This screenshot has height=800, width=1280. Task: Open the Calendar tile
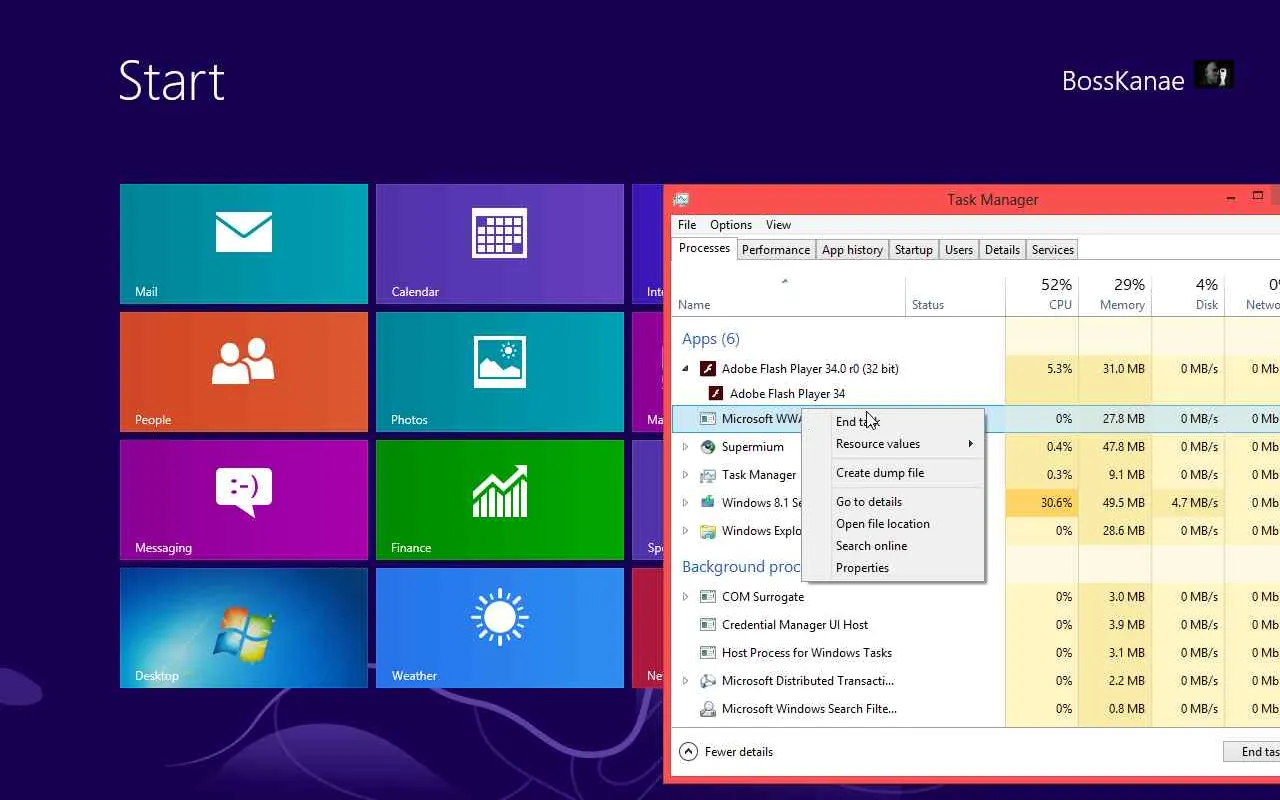500,244
